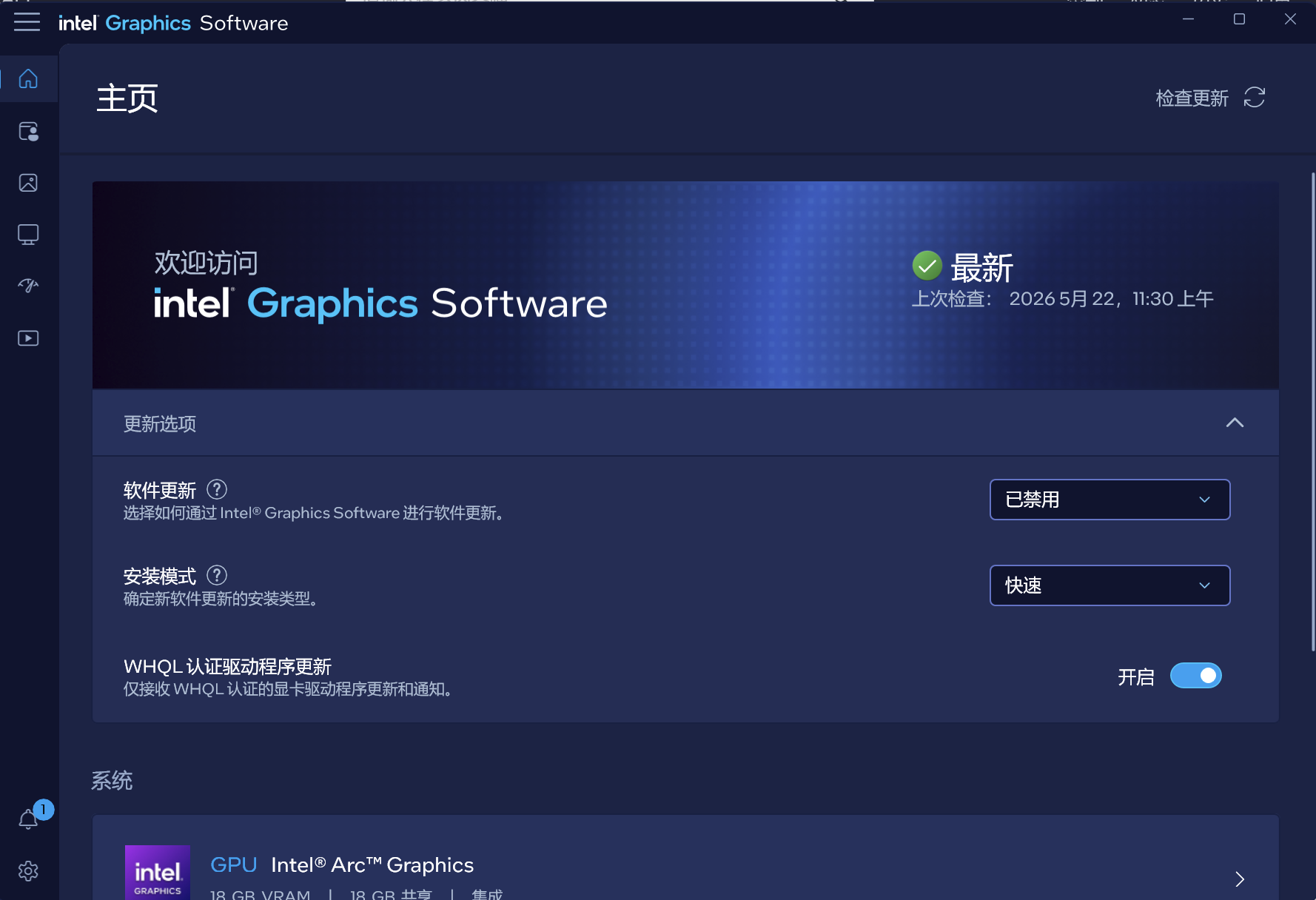This screenshot has height=900, width=1316.
Task: Click the WHQL 认证驱动程序更新 label
Action: tap(227, 667)
